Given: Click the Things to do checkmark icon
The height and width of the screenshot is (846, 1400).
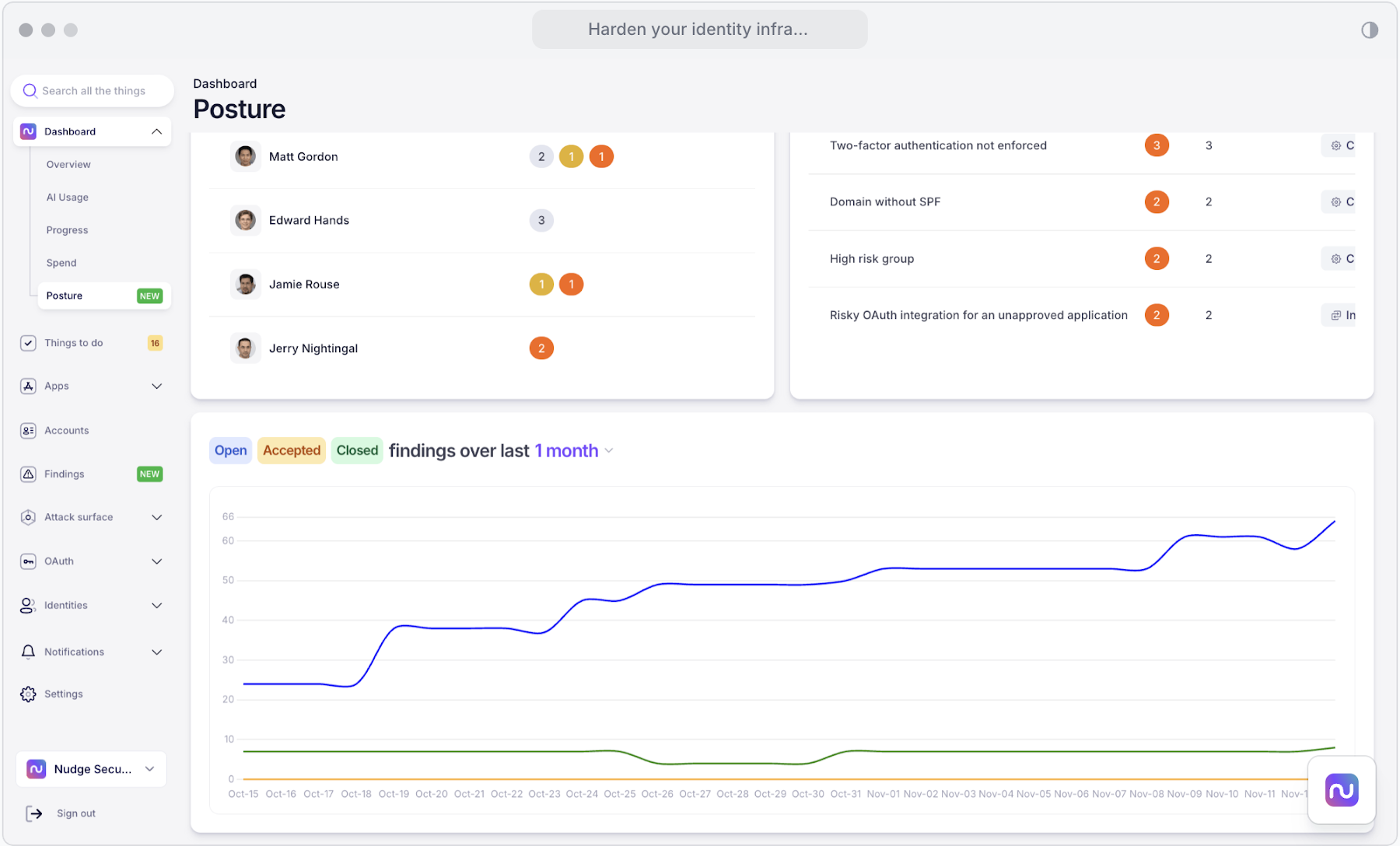Looking at the screenshot, I should click(28, 343).
